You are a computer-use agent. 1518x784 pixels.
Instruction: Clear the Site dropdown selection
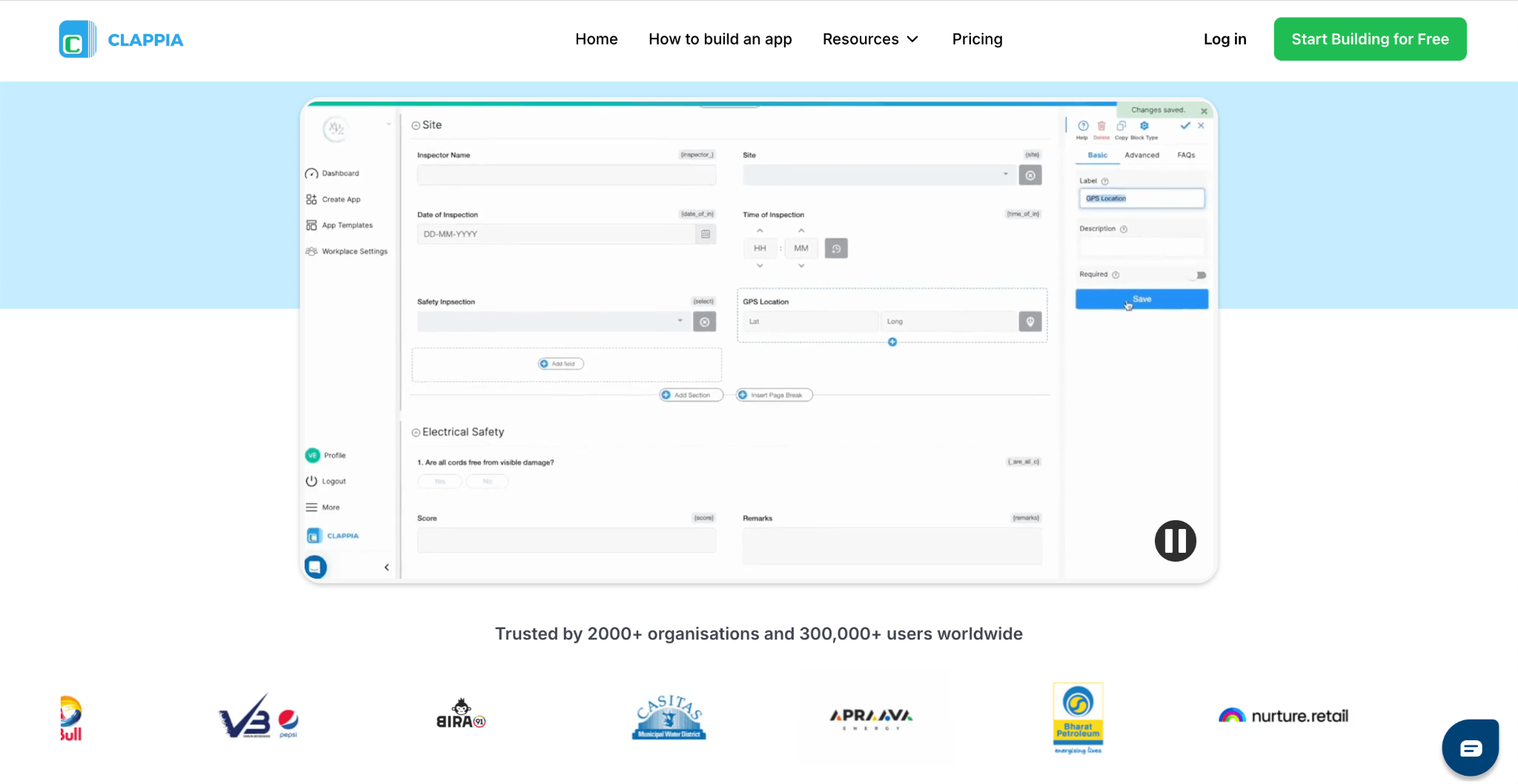(1030, 175)
